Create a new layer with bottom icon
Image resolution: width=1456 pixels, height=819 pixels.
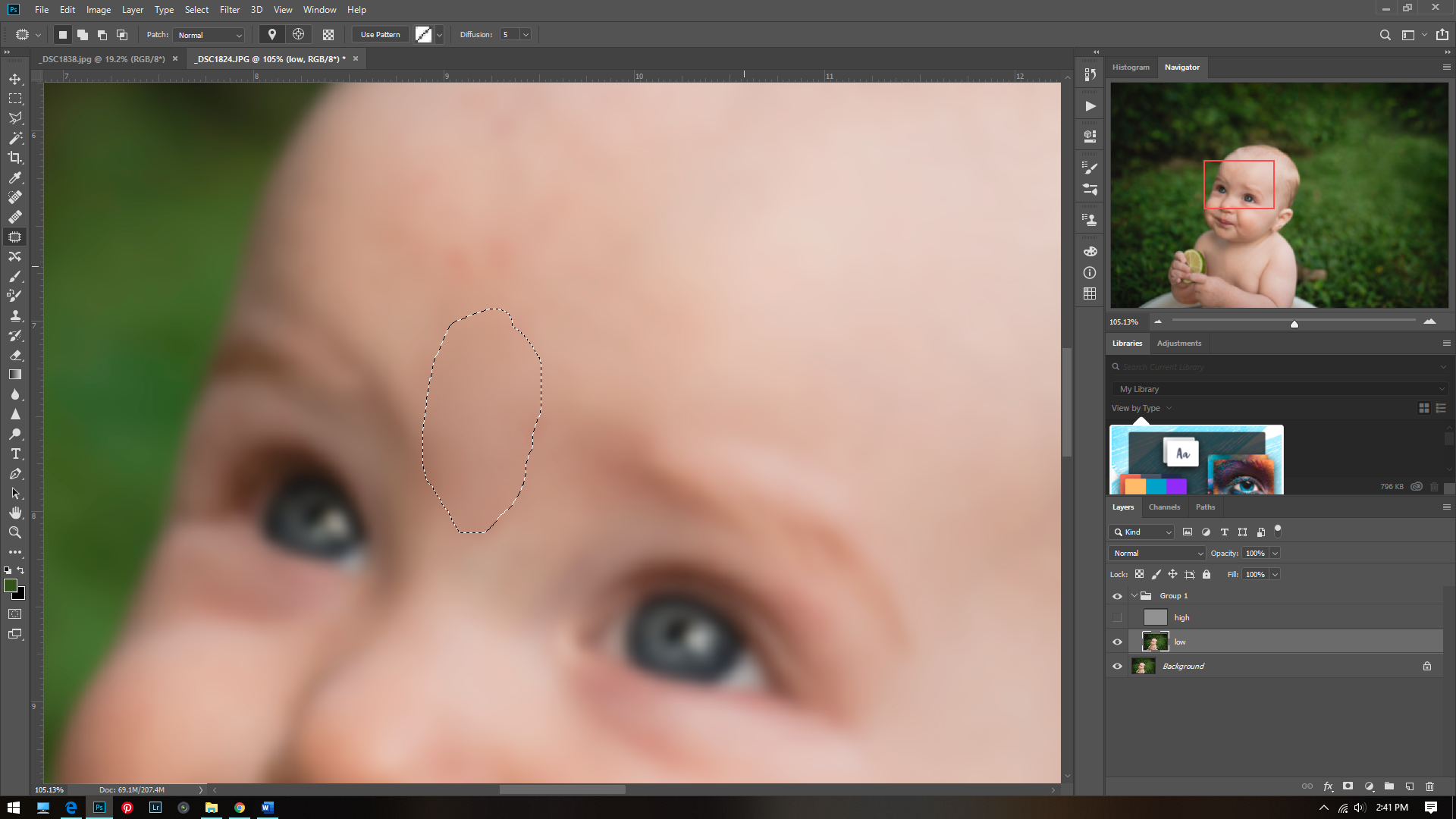tap(1410, 786)
